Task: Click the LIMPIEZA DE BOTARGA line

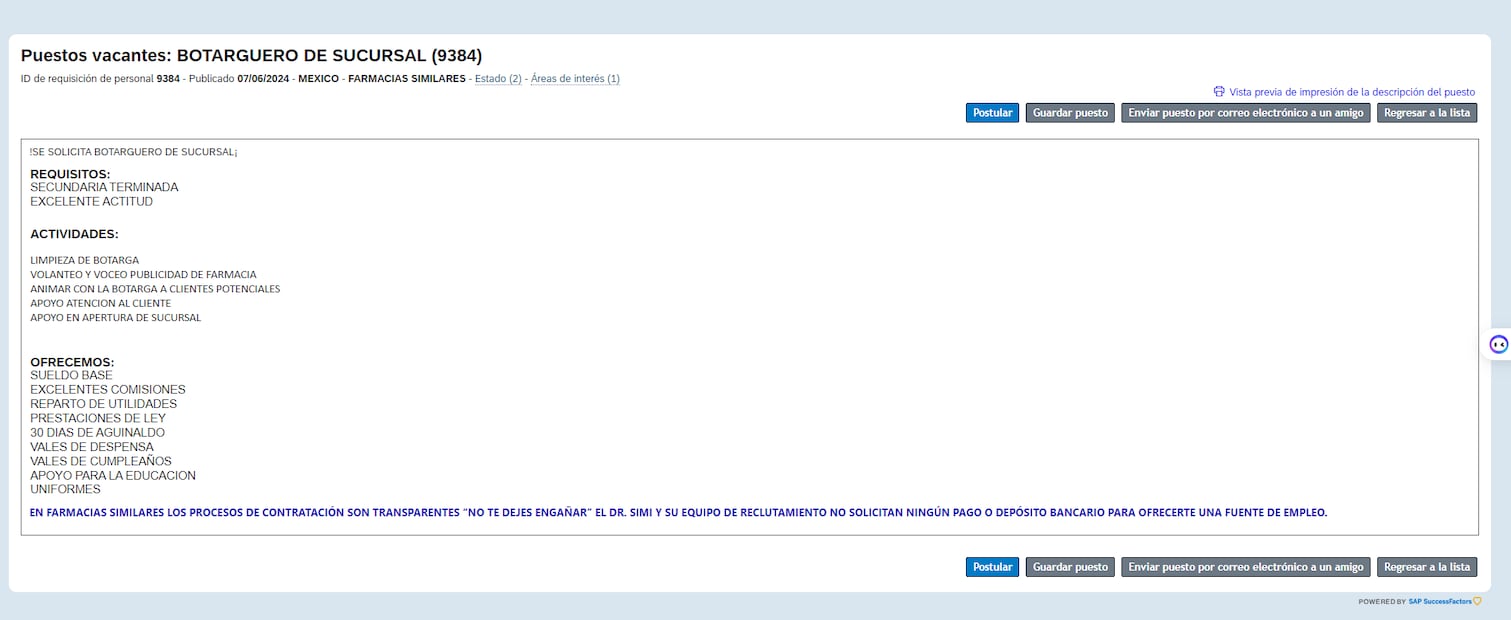Action: tap(84, 260)
